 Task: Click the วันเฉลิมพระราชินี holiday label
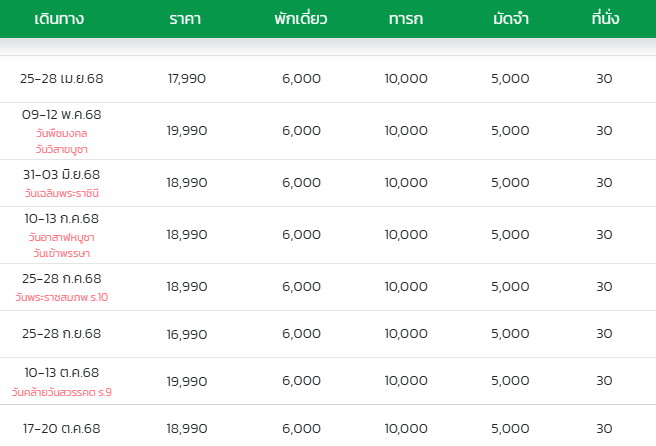click(62, 193)
